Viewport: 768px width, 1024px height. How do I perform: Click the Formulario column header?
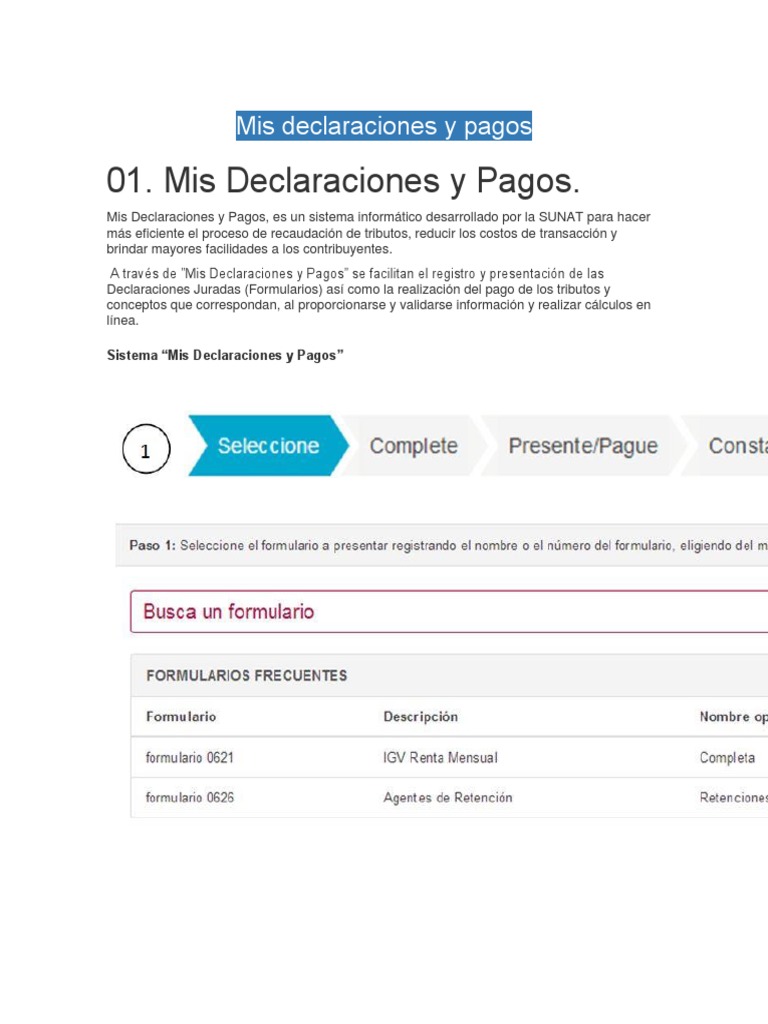click(181, 716)
